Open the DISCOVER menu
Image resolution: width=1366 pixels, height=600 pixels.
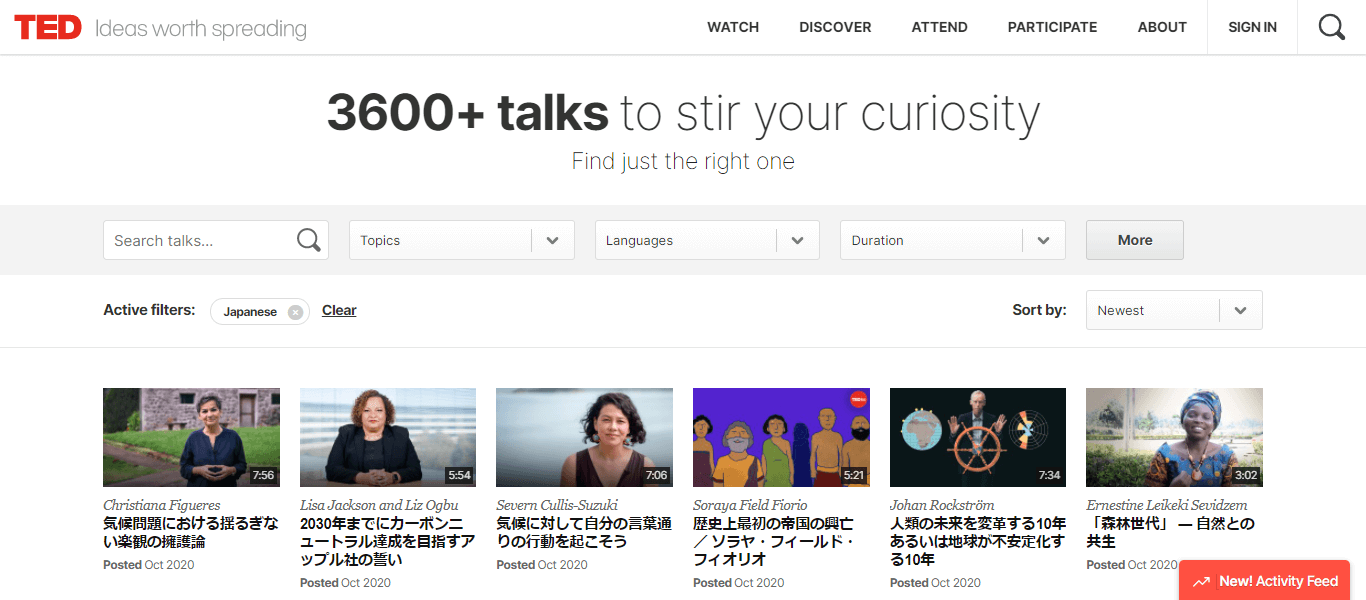(x=835, y=27)
